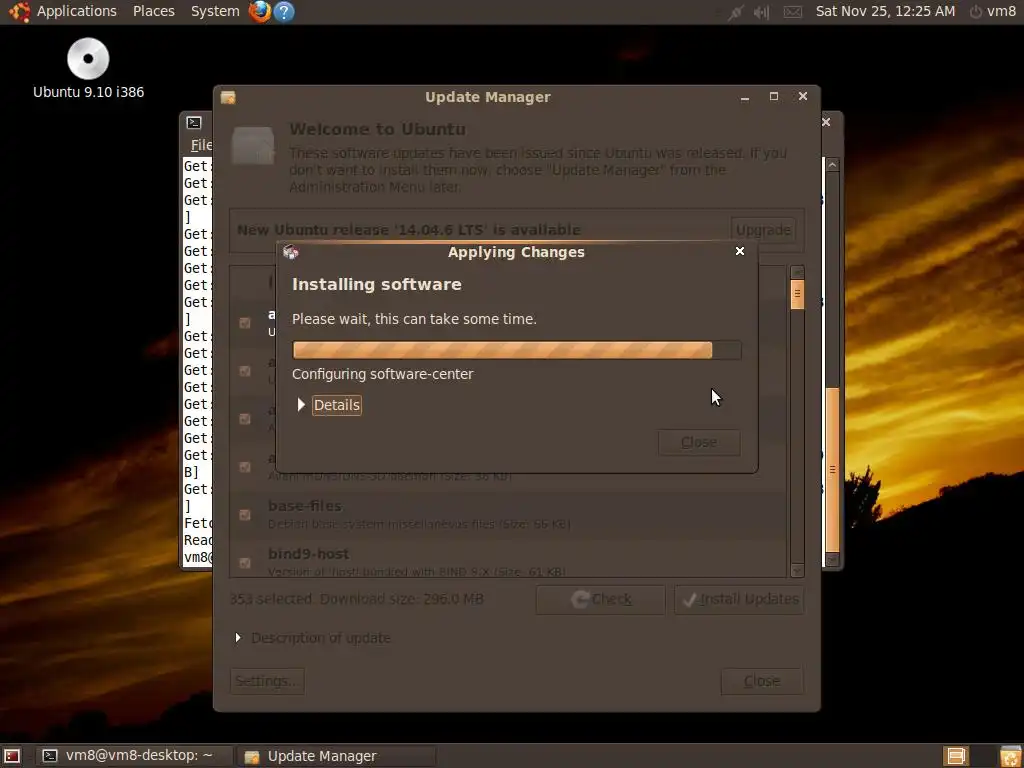Screen dimensions: 1024x768
Task: Open the terminal's File menu
Action: (x=200, y=145)
